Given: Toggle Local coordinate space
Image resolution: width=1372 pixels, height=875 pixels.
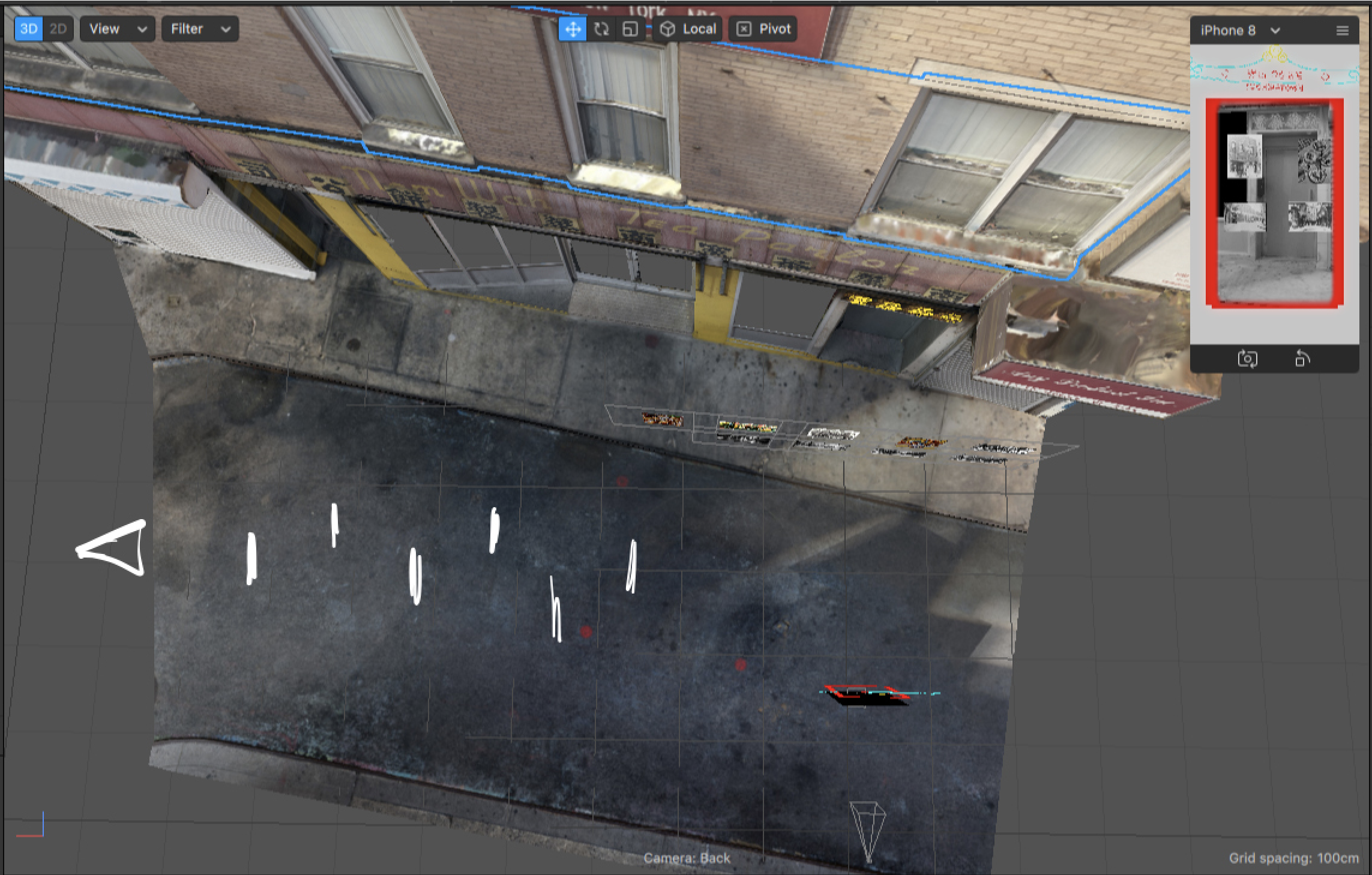Looking at the screenshot, I should coord(688,29).
